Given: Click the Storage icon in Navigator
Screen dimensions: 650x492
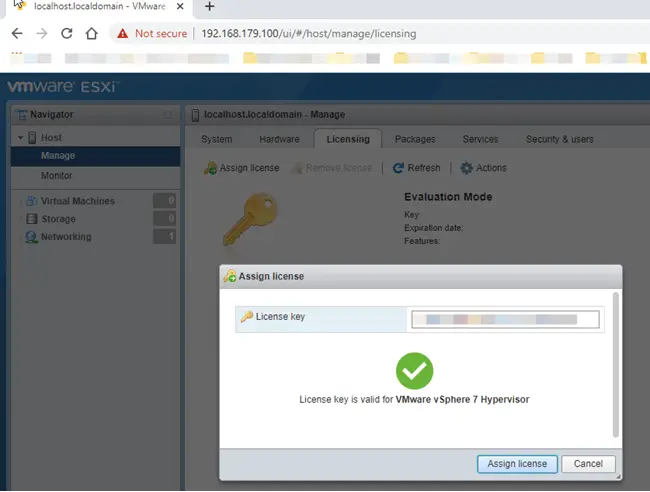Looking at the screenshot, I should 32,219.
